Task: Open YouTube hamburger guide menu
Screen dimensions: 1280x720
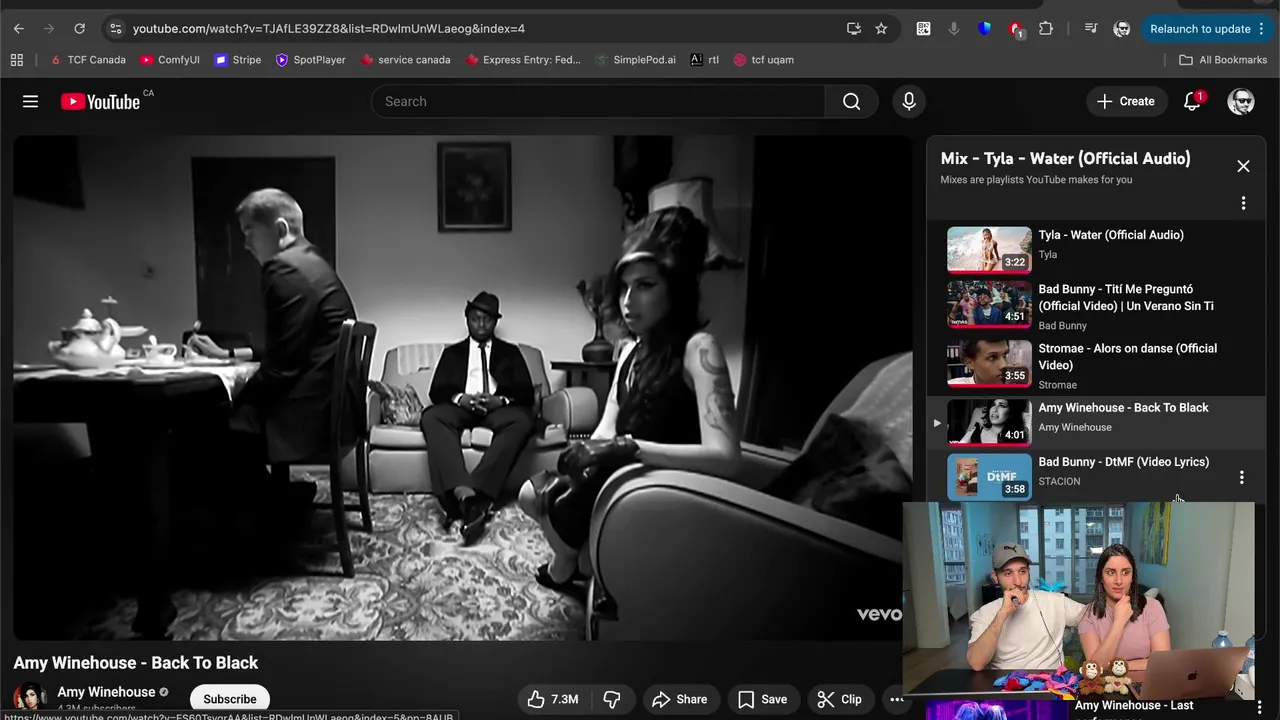Action: pyautogui.click(x=31, y=101)
